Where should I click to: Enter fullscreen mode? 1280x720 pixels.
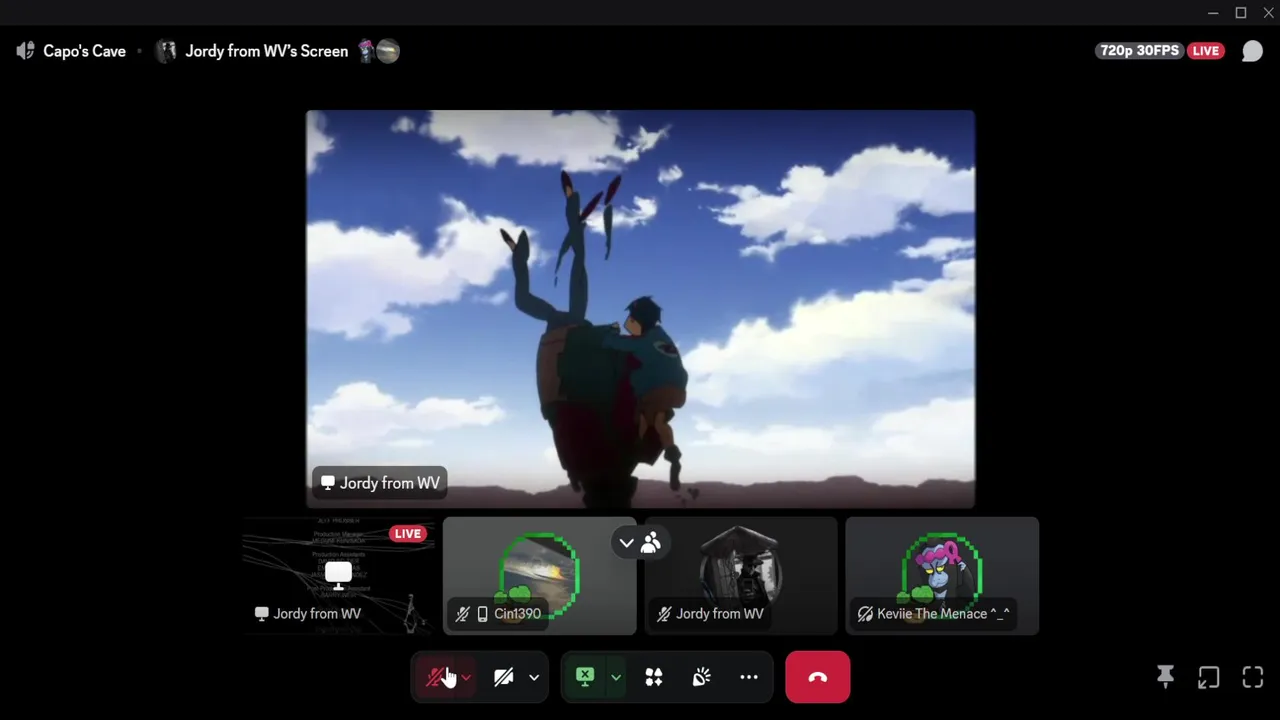[x=1253, y=677]
